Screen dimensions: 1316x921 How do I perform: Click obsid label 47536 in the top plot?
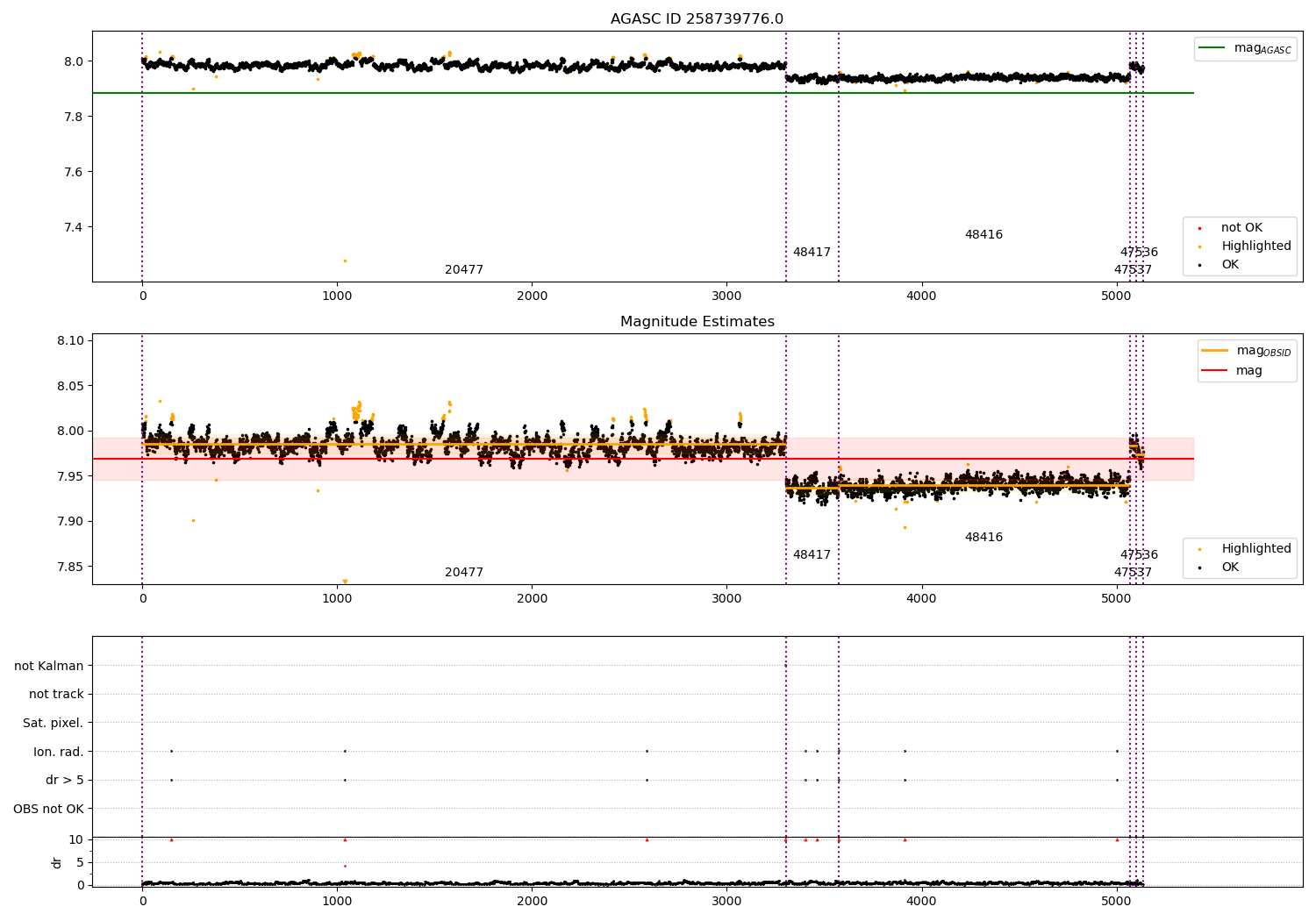[1139, 253]
